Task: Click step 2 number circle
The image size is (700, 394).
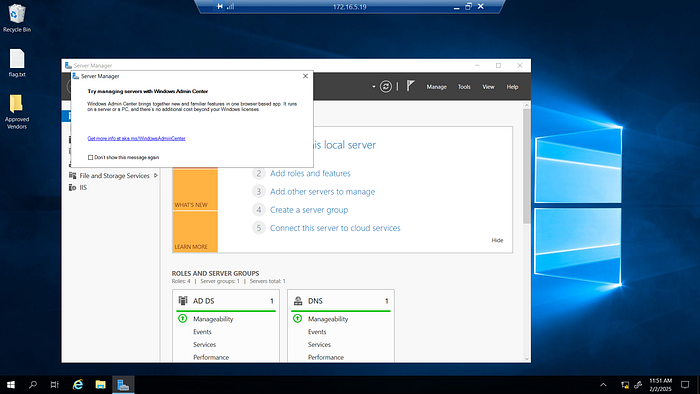Action: (258, 173)
